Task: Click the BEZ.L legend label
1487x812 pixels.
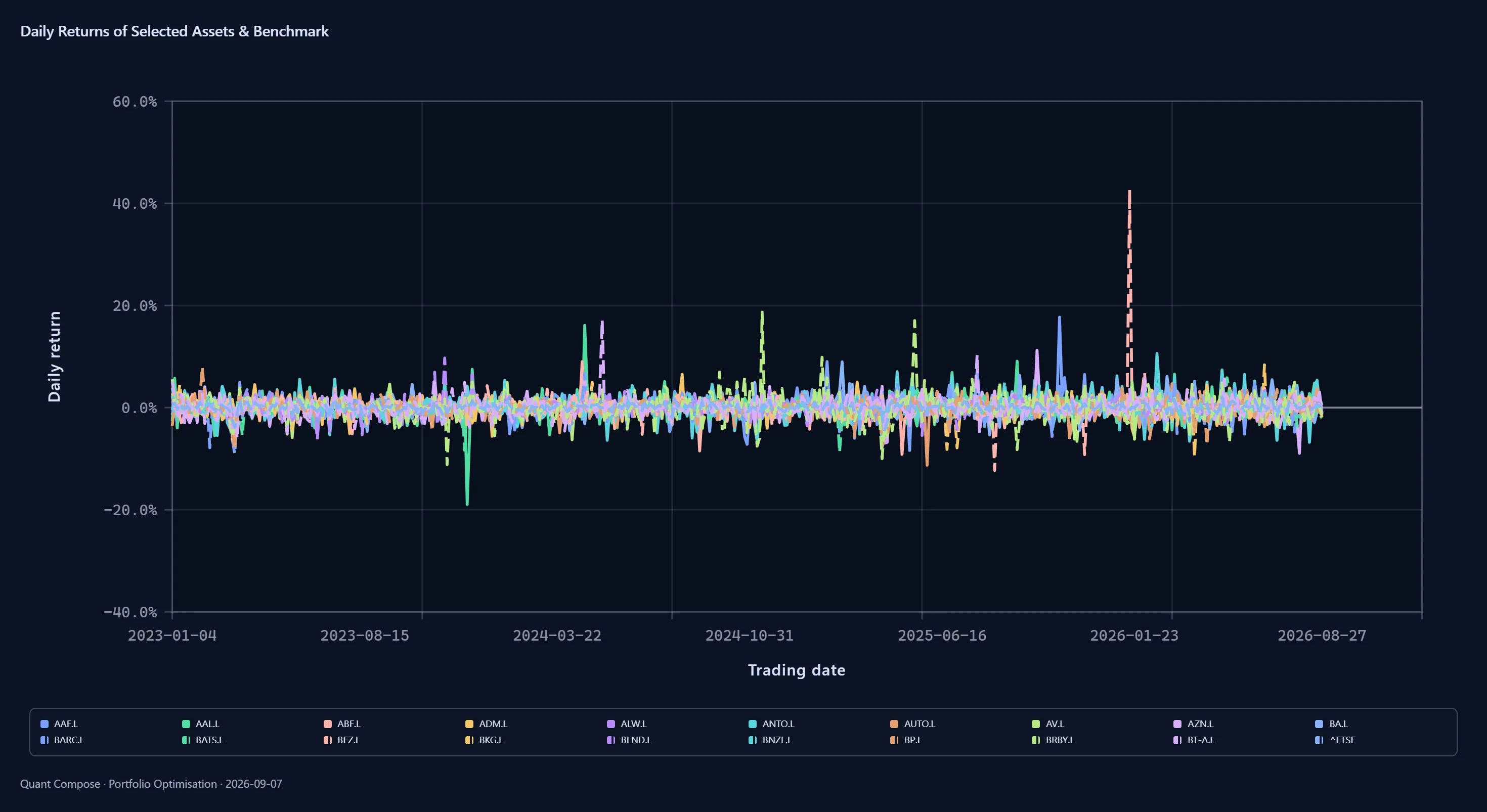Action: pyautogui.click(x=348, y=740)
